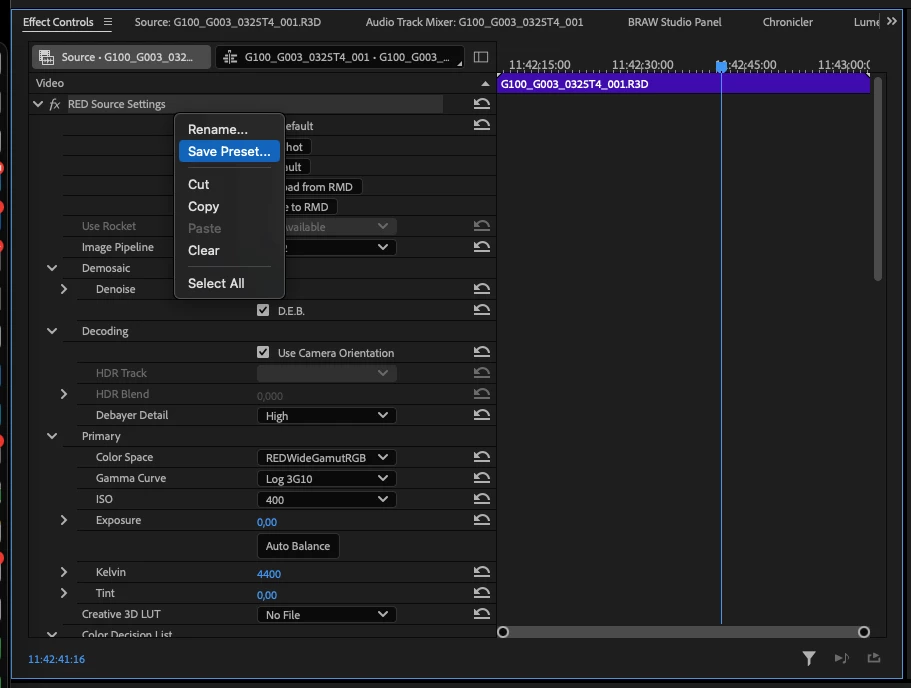Reset the Use Rocket parameter
Image resolution: width=911 pixels, height=688 pixels.
tap(482, 225)
